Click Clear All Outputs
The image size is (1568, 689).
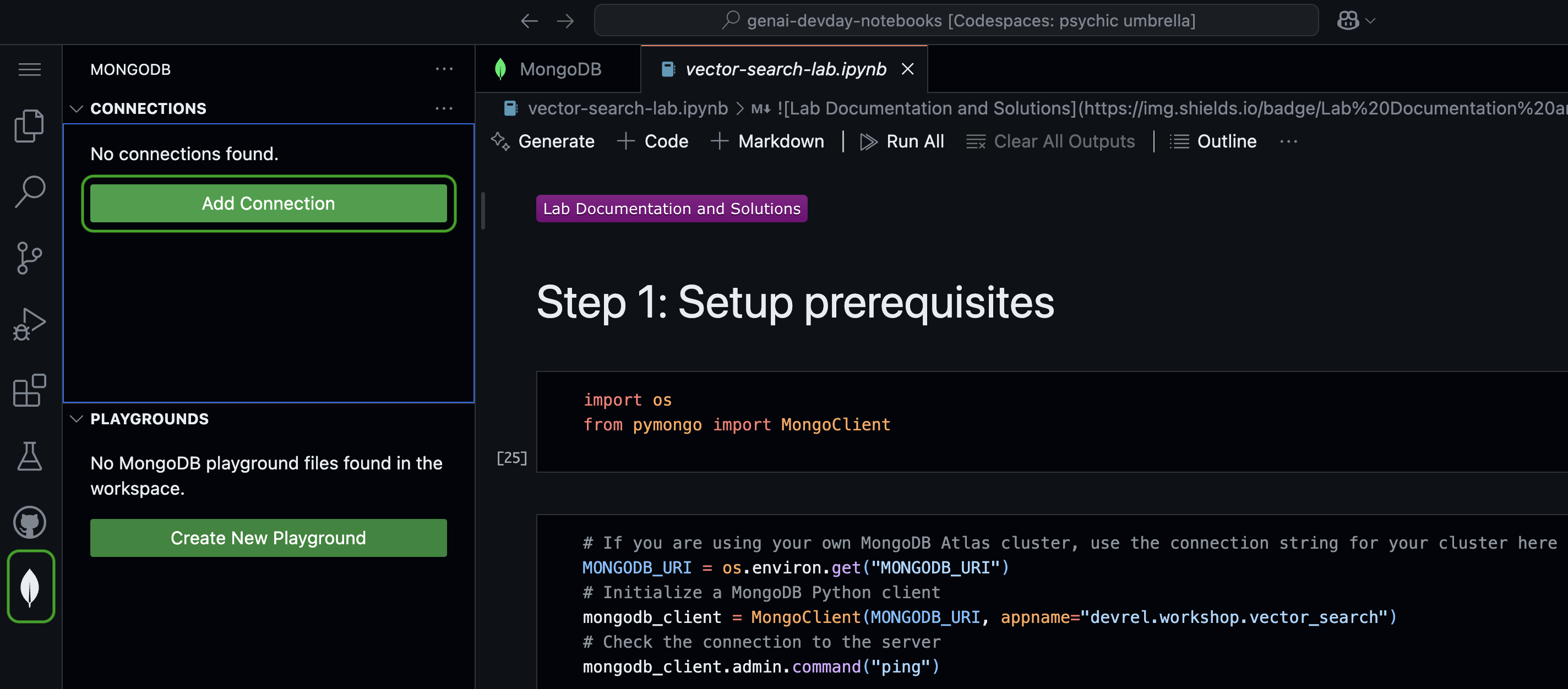coord(1050,142)
